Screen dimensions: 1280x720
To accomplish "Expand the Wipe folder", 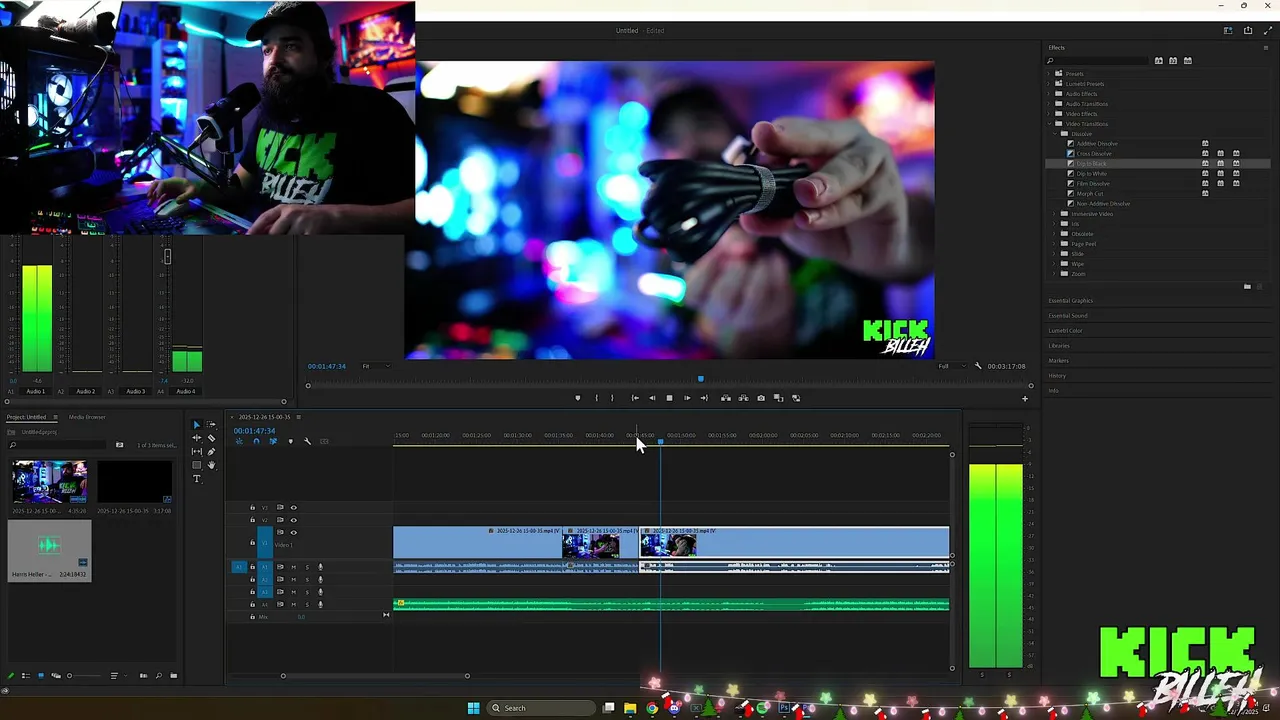I will tap(1055, 264).
